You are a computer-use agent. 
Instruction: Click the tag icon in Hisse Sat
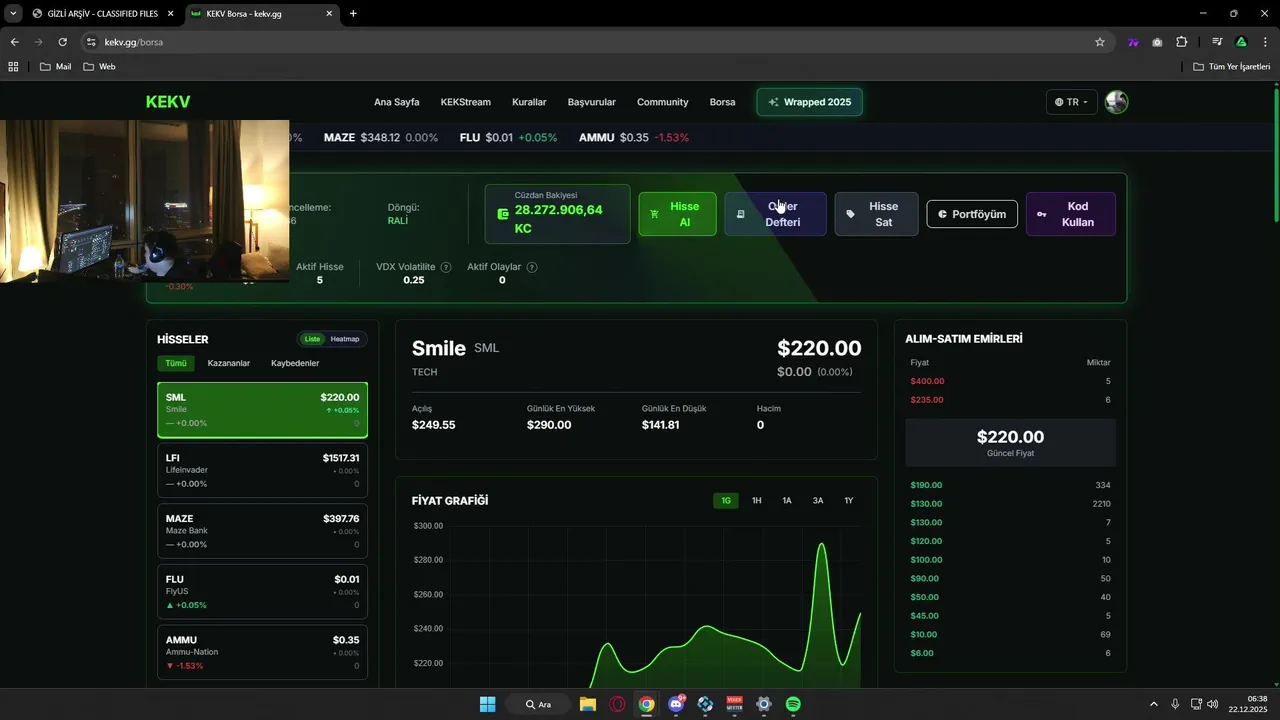pos(851,214)
